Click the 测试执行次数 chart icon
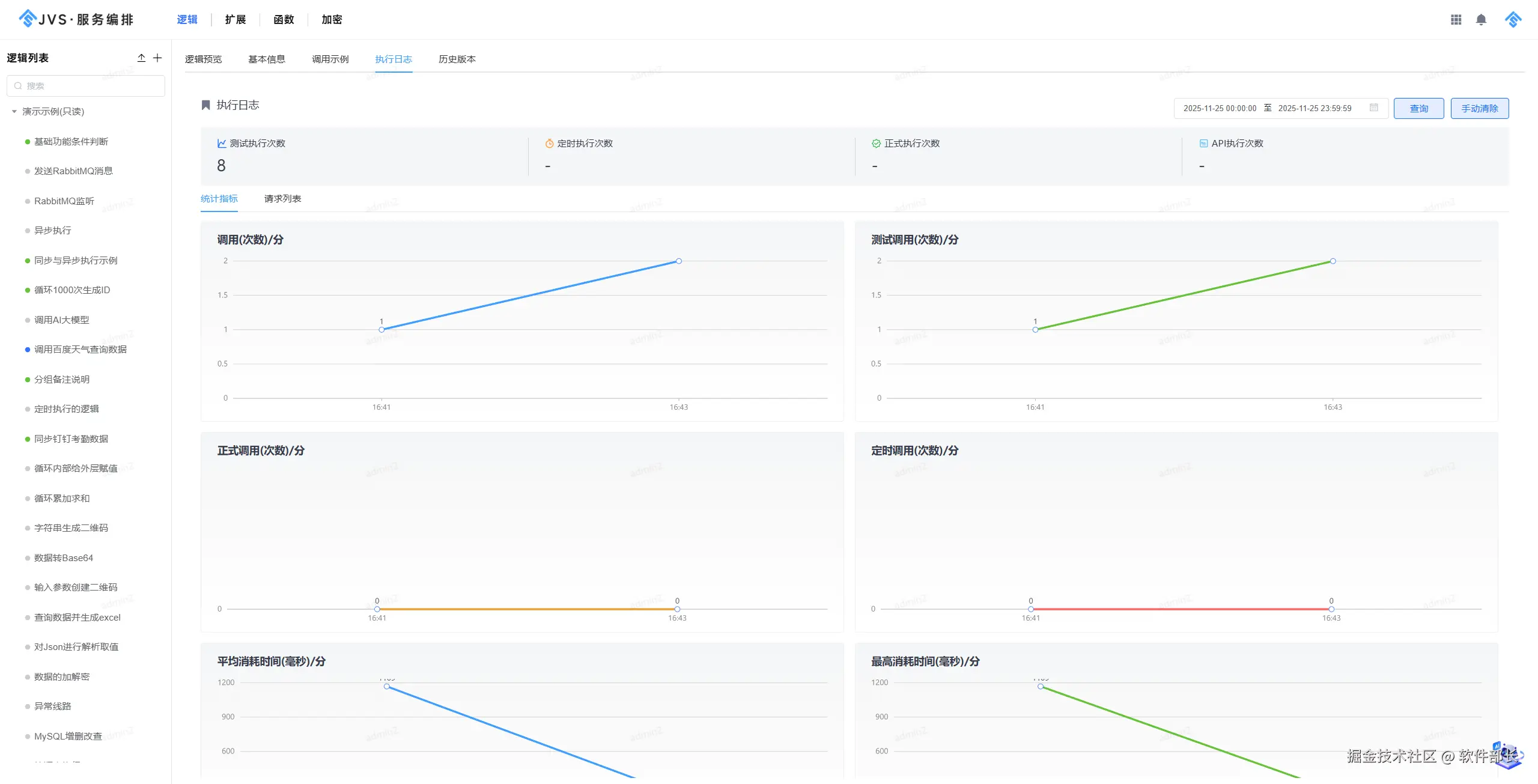The height and width of the screenshot is (784, 1538). pyautogui.click(x=222, y=143)
